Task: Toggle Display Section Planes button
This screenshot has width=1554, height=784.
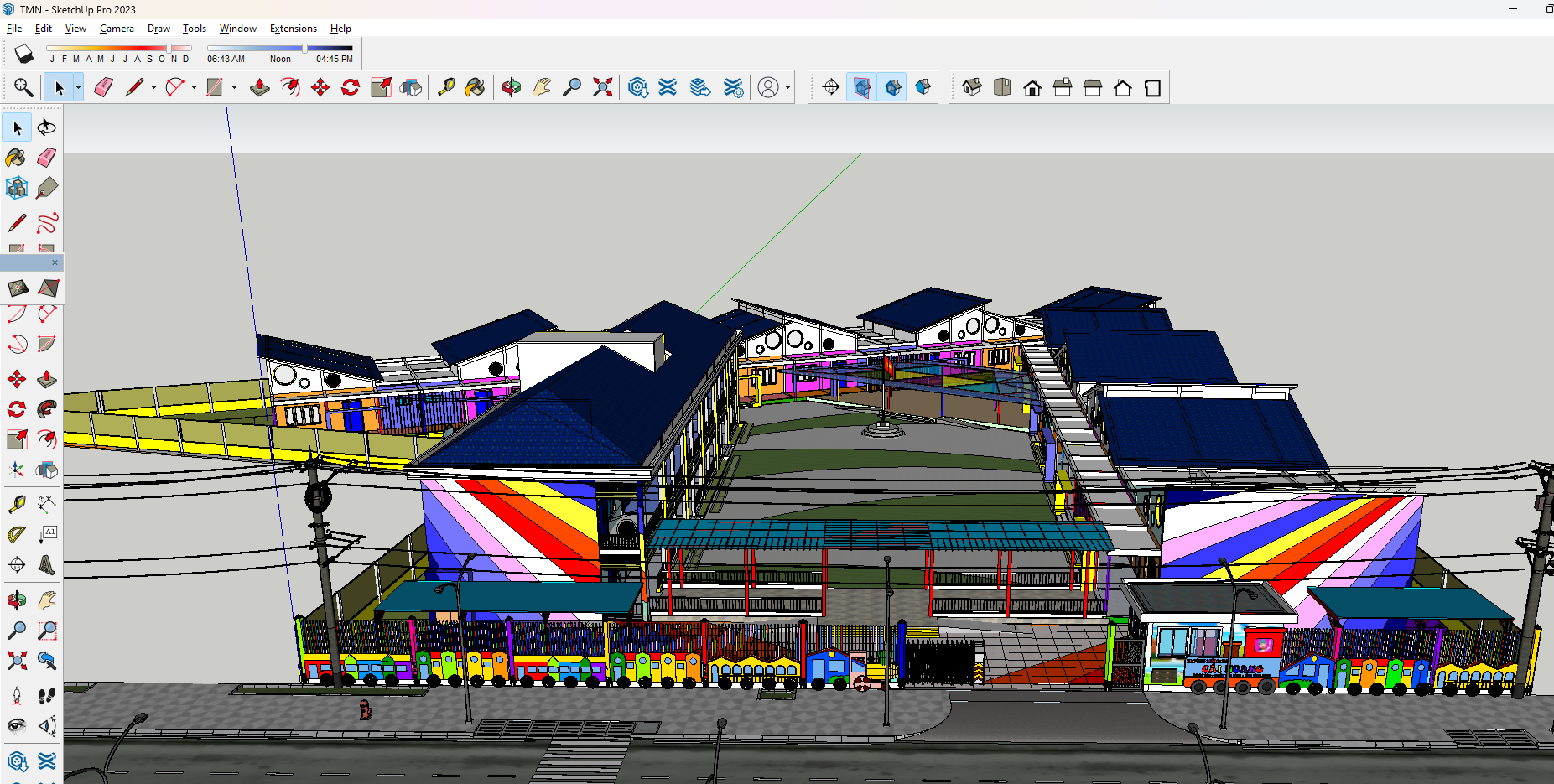Action: pos(861,87)
